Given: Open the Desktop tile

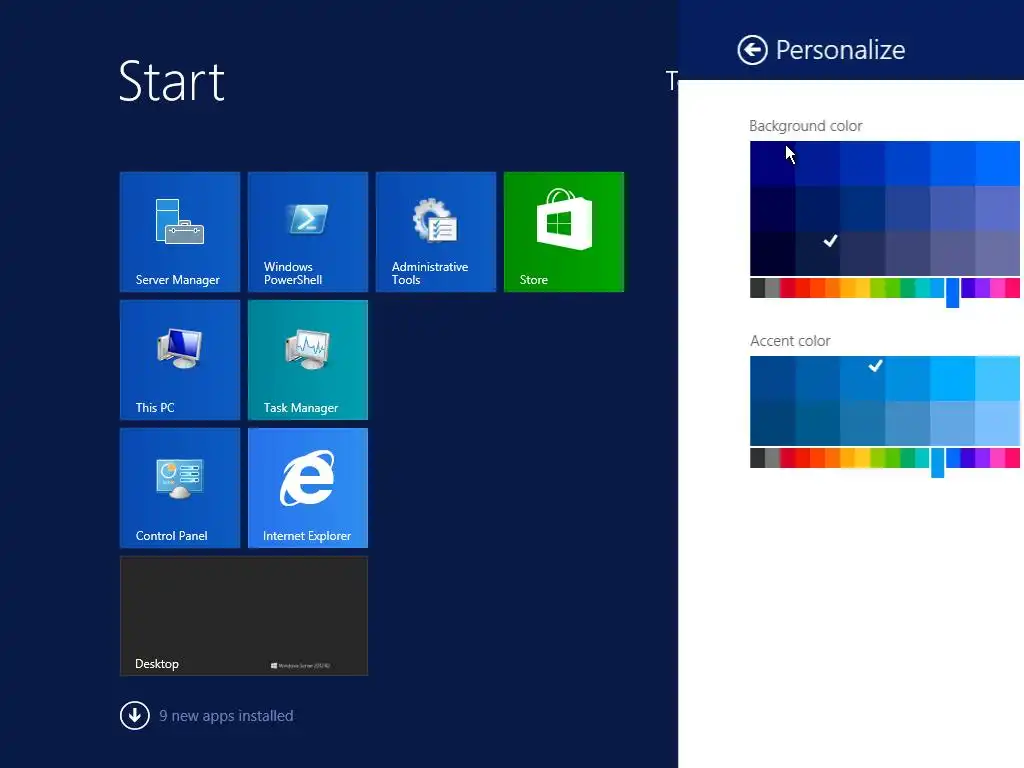Looking at the screenshot, I should pos(244,616).
